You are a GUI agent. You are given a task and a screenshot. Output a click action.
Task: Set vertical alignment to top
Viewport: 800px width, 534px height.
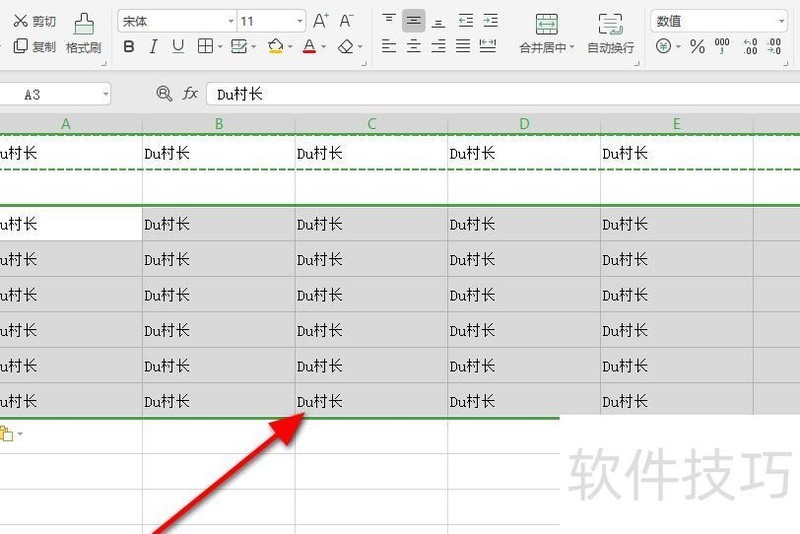click(x=389, y=20)
